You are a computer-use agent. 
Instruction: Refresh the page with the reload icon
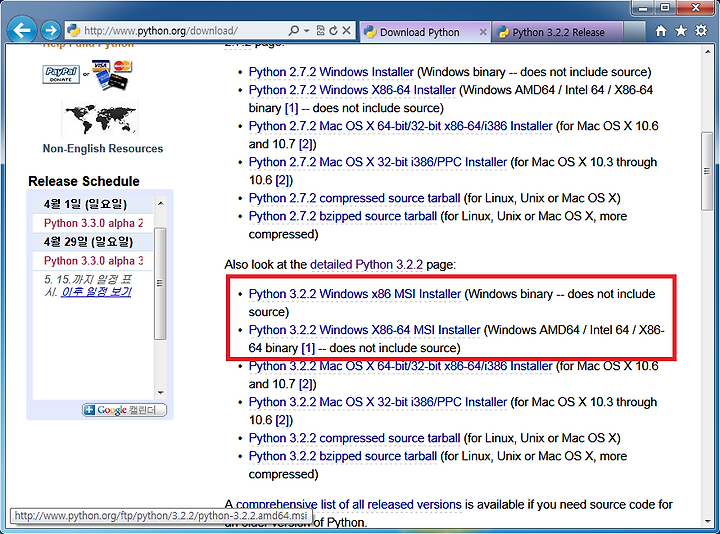[x=333, y=31]
